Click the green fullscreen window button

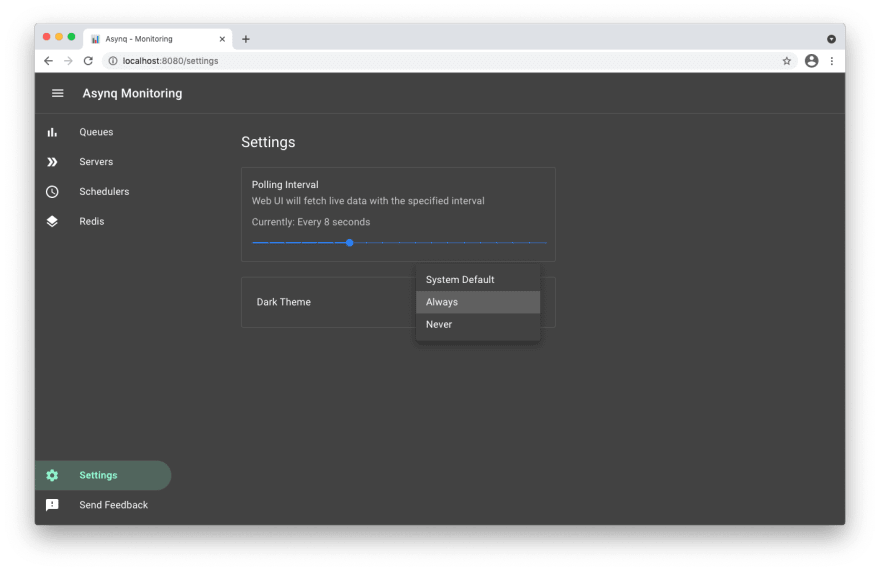click(x=71, y=37)
